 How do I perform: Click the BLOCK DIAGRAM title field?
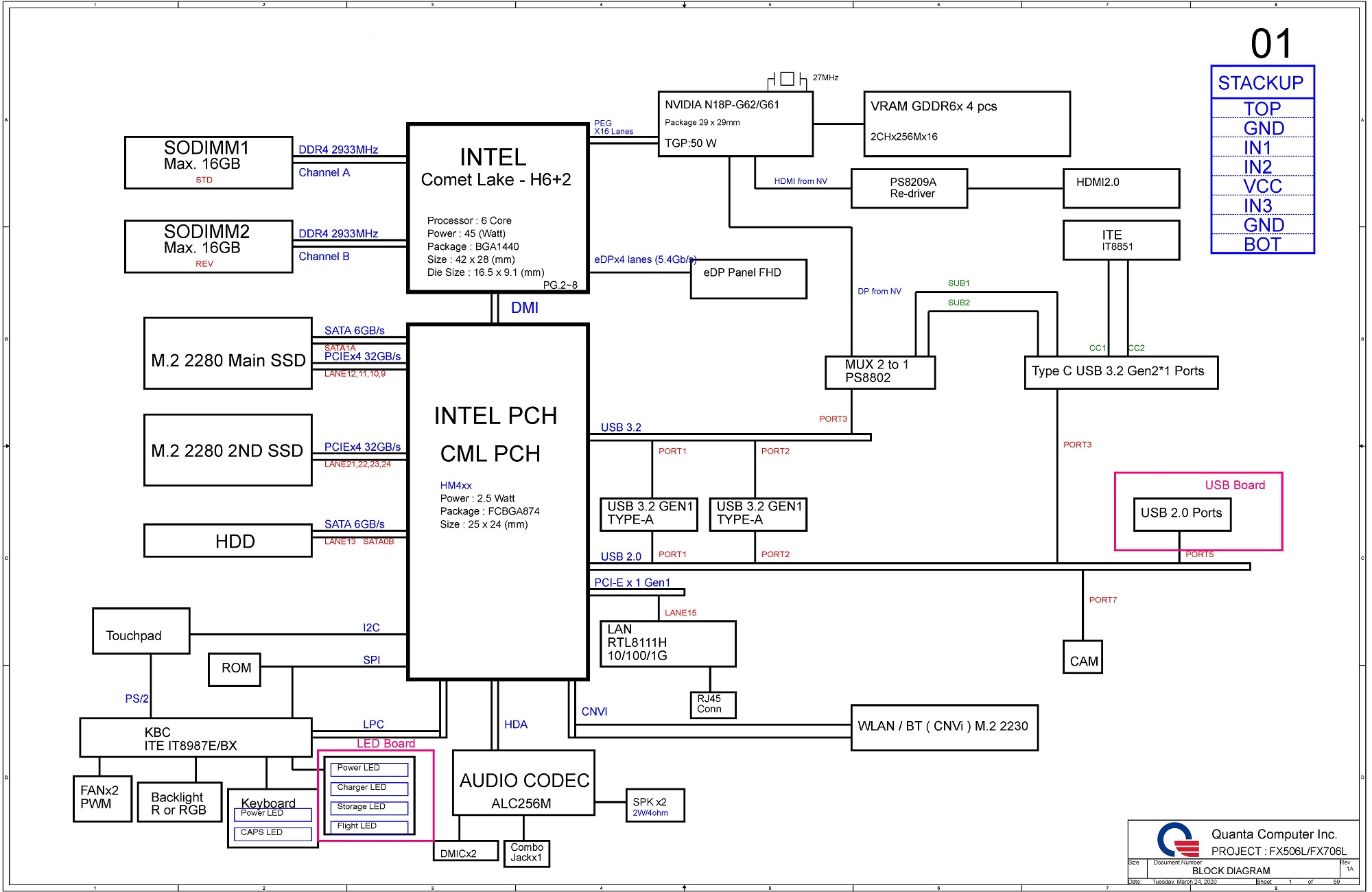pos(1231,871)
